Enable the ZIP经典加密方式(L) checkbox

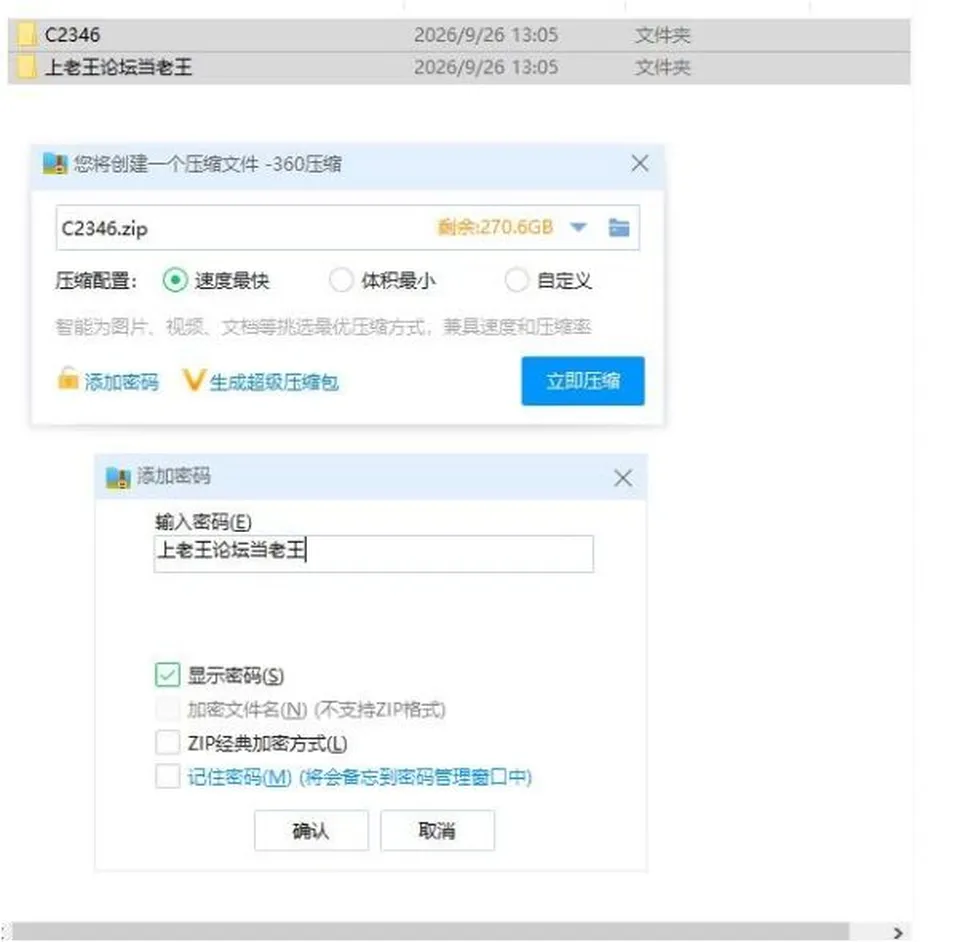168,742
